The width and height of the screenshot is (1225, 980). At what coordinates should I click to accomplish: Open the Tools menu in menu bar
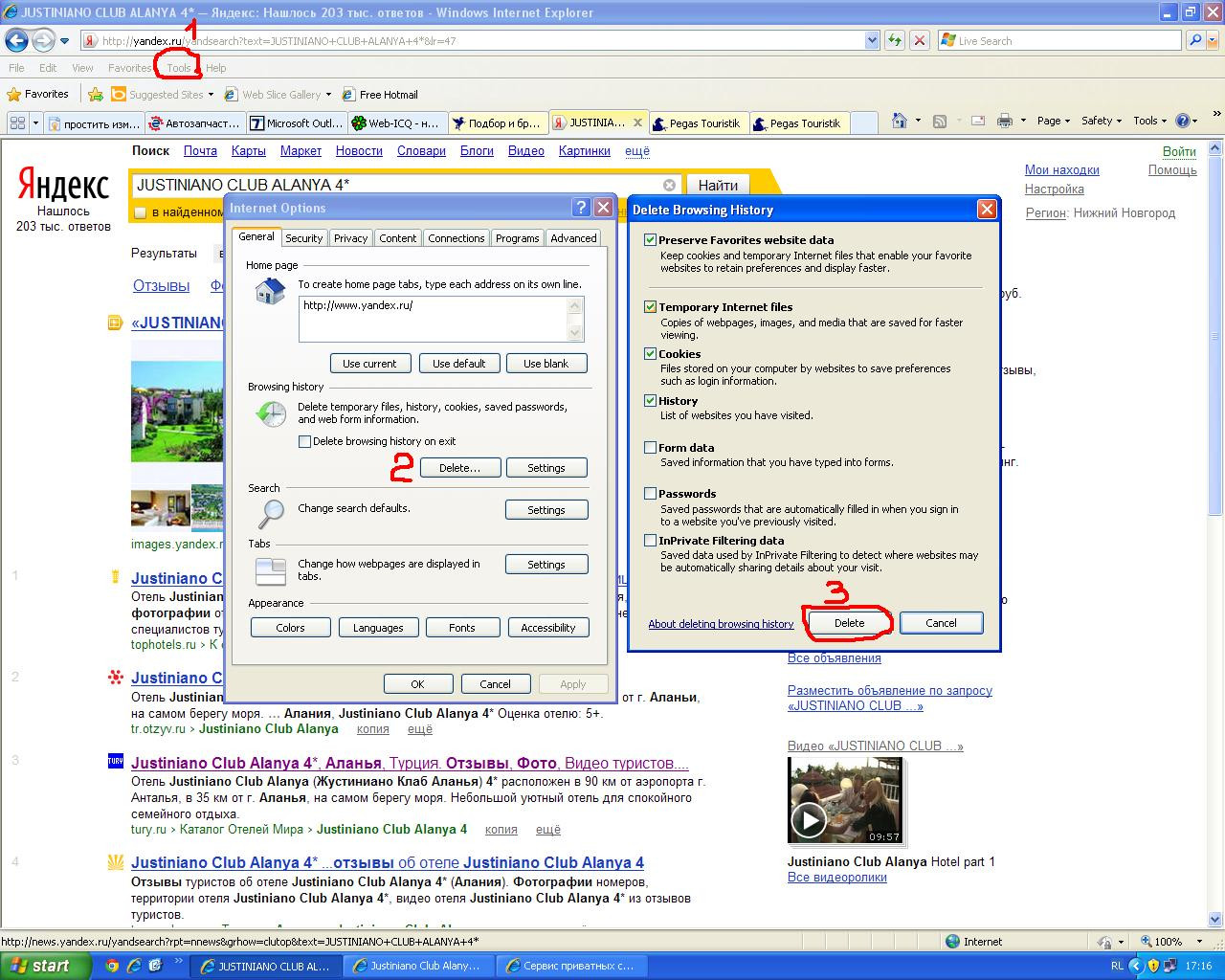click(x=179, y=68)
